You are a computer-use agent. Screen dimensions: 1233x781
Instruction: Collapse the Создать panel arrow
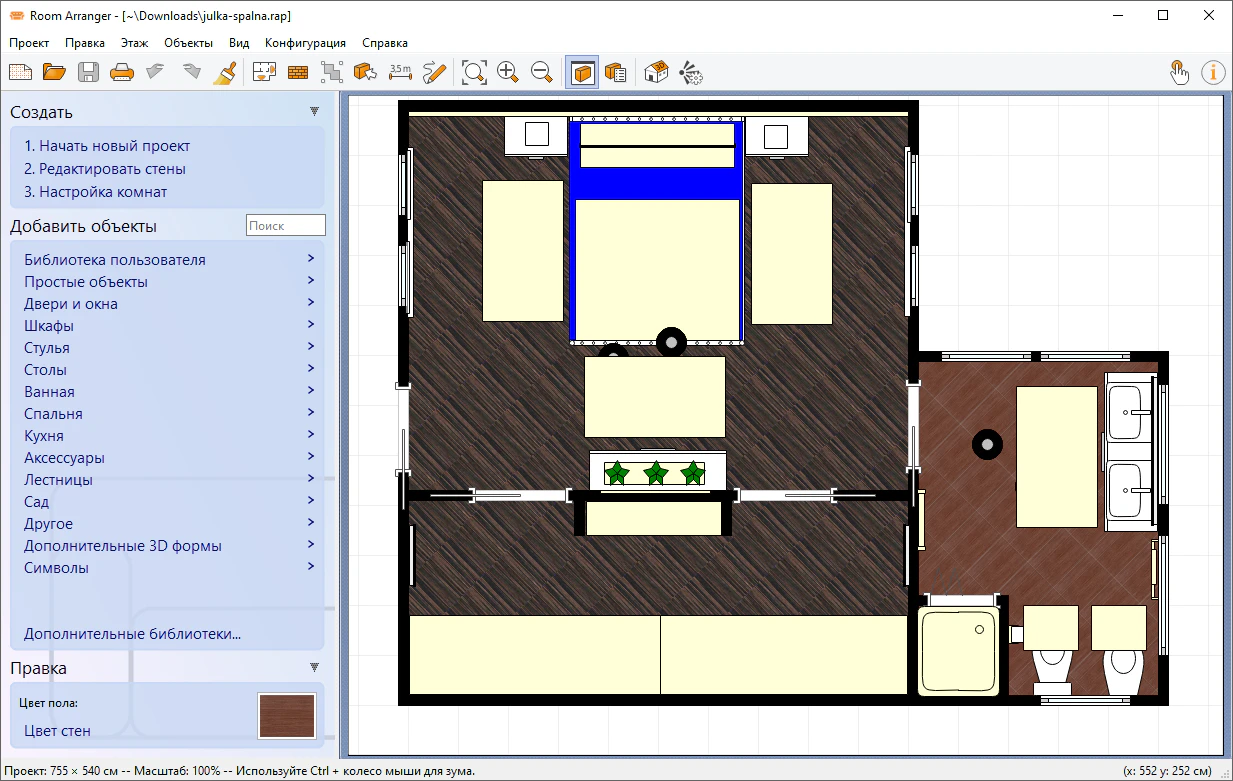(314, 112)
